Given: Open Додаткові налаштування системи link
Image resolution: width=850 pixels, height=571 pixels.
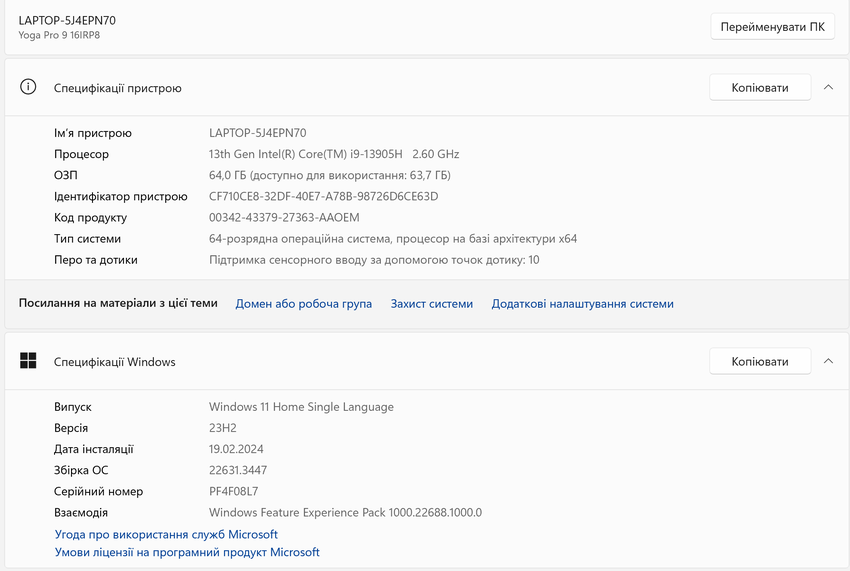Looking at the screenshot, I should (x=582, y=304).
